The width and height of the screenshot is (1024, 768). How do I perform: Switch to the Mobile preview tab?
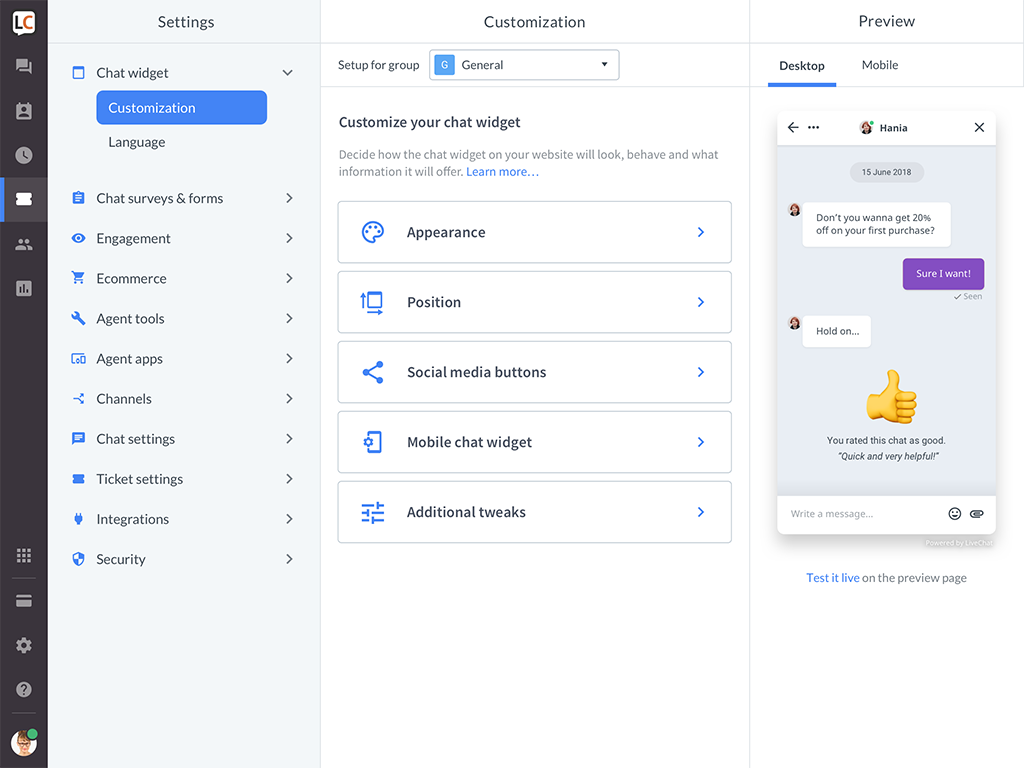point(880,65)
